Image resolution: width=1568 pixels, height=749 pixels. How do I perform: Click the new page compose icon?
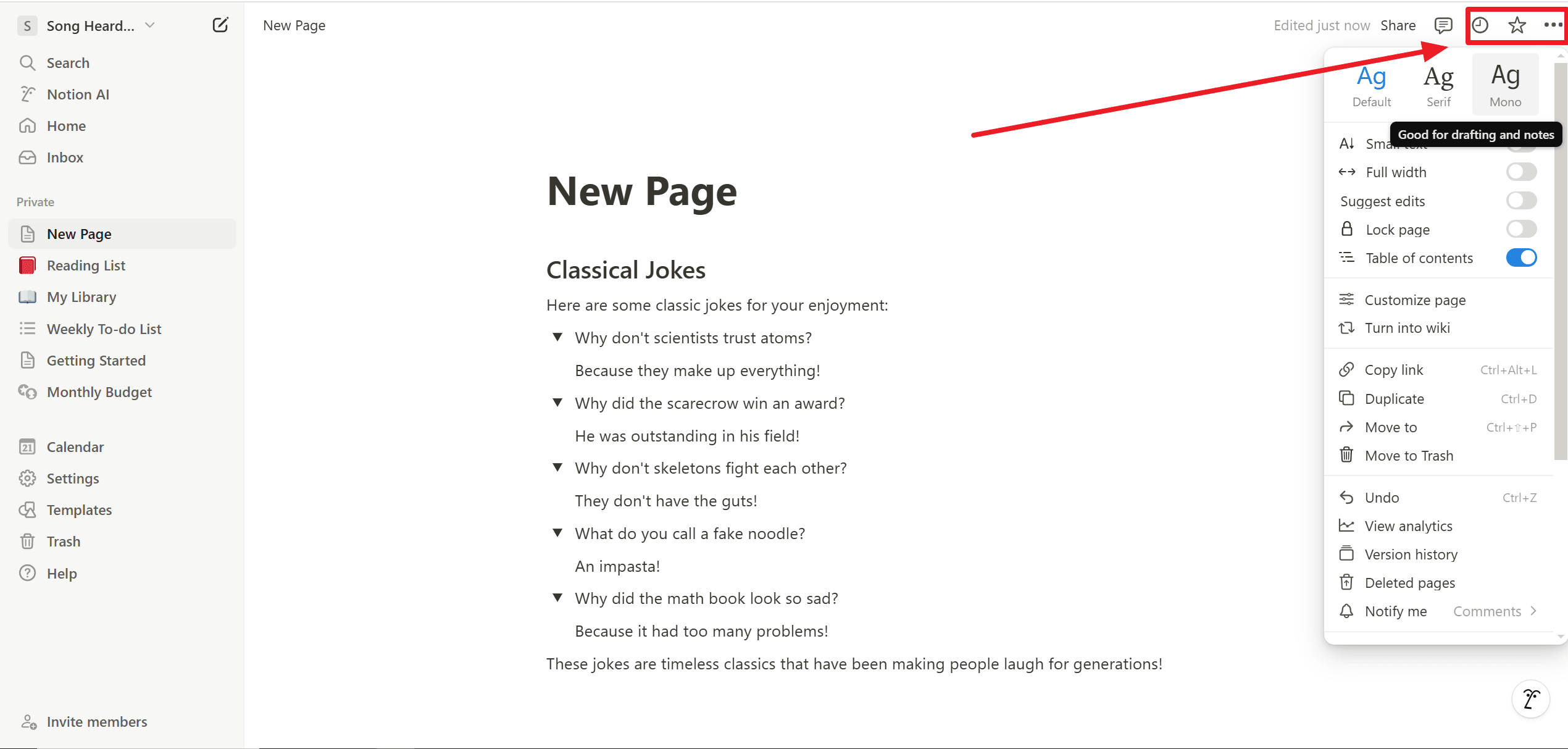(219, 24)
